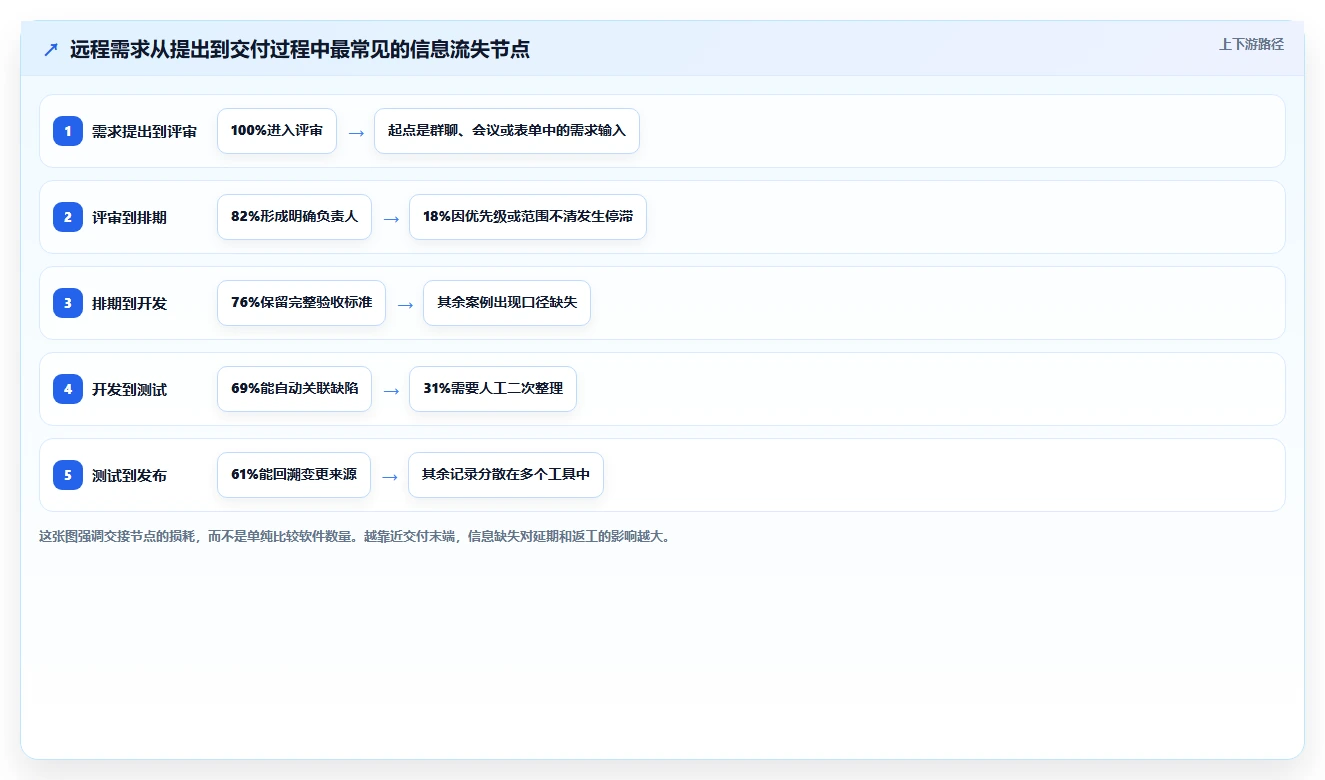Click the footnote beginning 这张图强调交接节点的损耗
The height and width of the screenshot is (780, 1325).
[355, 536]
